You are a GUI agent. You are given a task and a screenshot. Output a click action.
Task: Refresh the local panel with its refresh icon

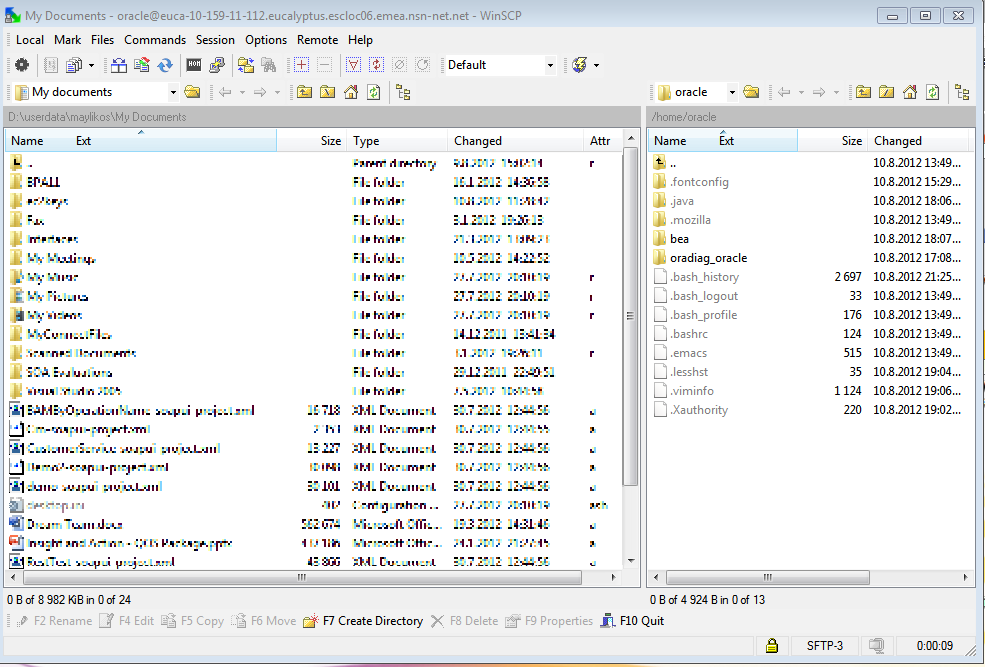click(374, 92)
